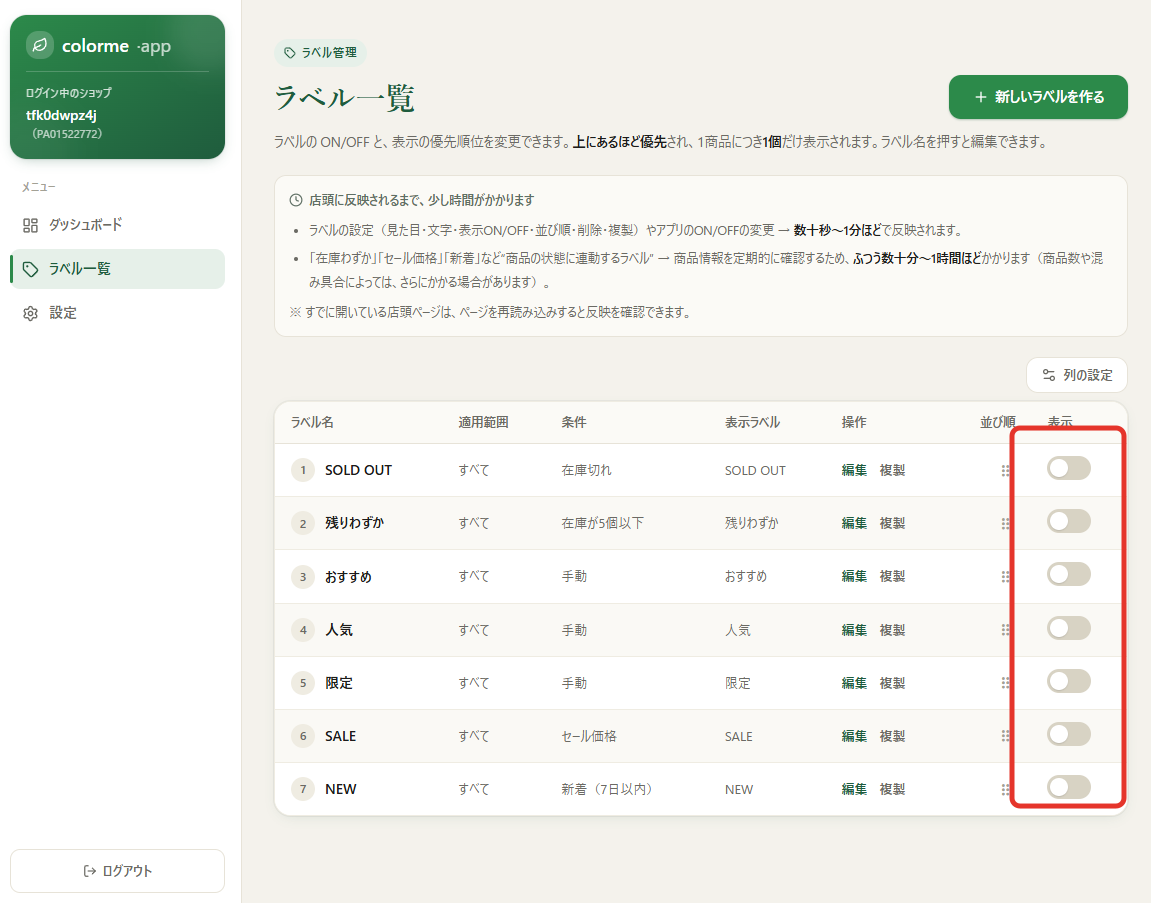Viewport: 1151px width, 903px height.
Task: Open the 限定 label name
Action: pos(339,683)
